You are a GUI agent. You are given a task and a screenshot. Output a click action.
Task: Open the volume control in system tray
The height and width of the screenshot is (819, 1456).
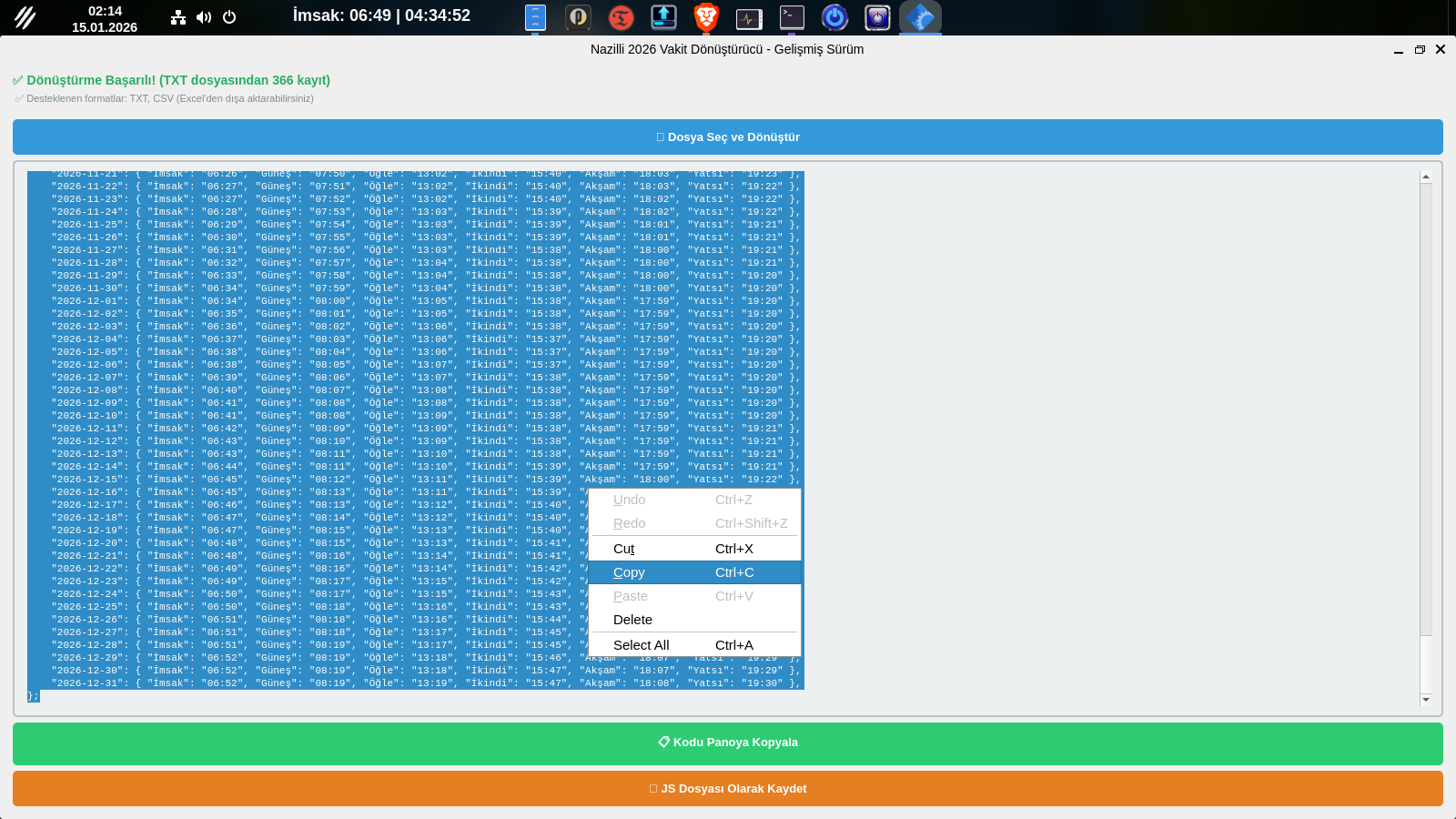pyautogui.click(x=204, y=17)
